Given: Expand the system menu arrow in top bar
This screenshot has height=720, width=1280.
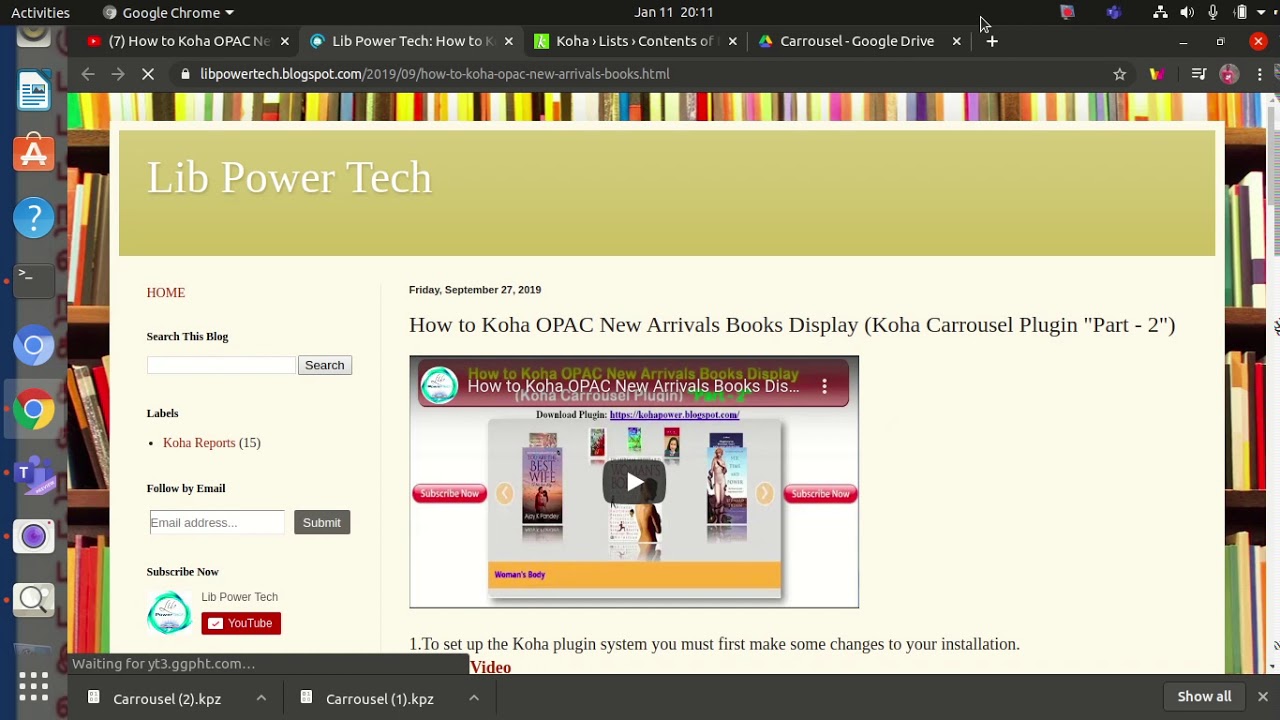Looking at the screenshot, I should (1261, 12).
